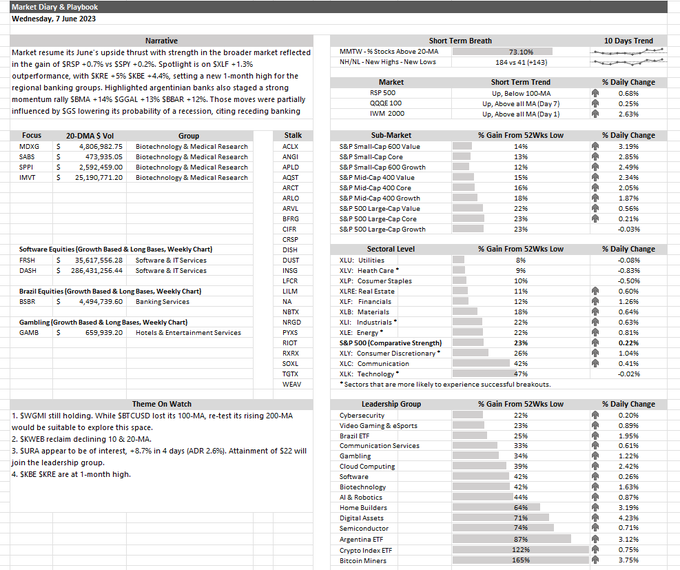This screenshot has width=680, height=570.
Task: Click the MDXG ticker cell
Action: [29, 146]
